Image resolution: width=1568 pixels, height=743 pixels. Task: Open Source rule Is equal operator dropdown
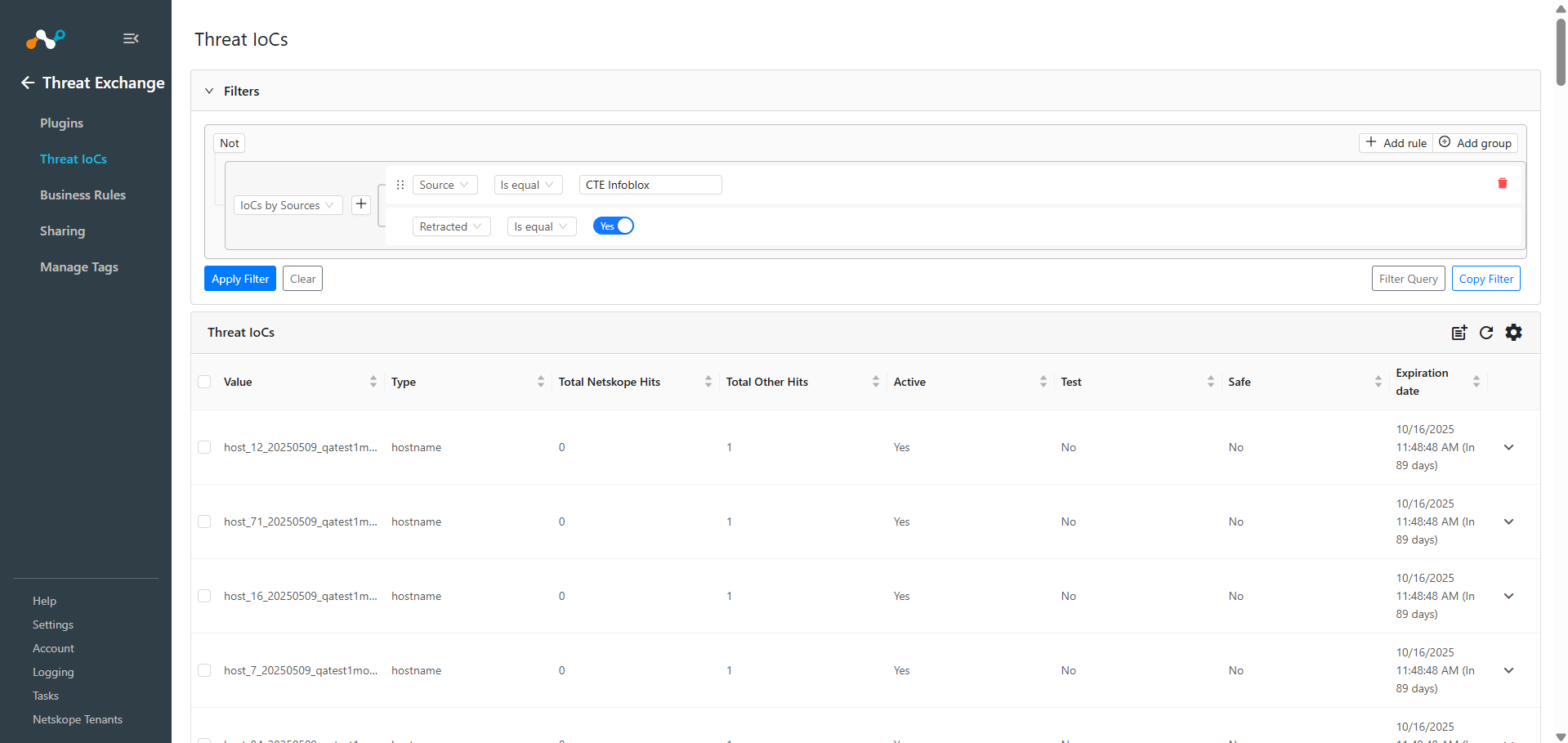pyautogui.click(x=528, y=185)
